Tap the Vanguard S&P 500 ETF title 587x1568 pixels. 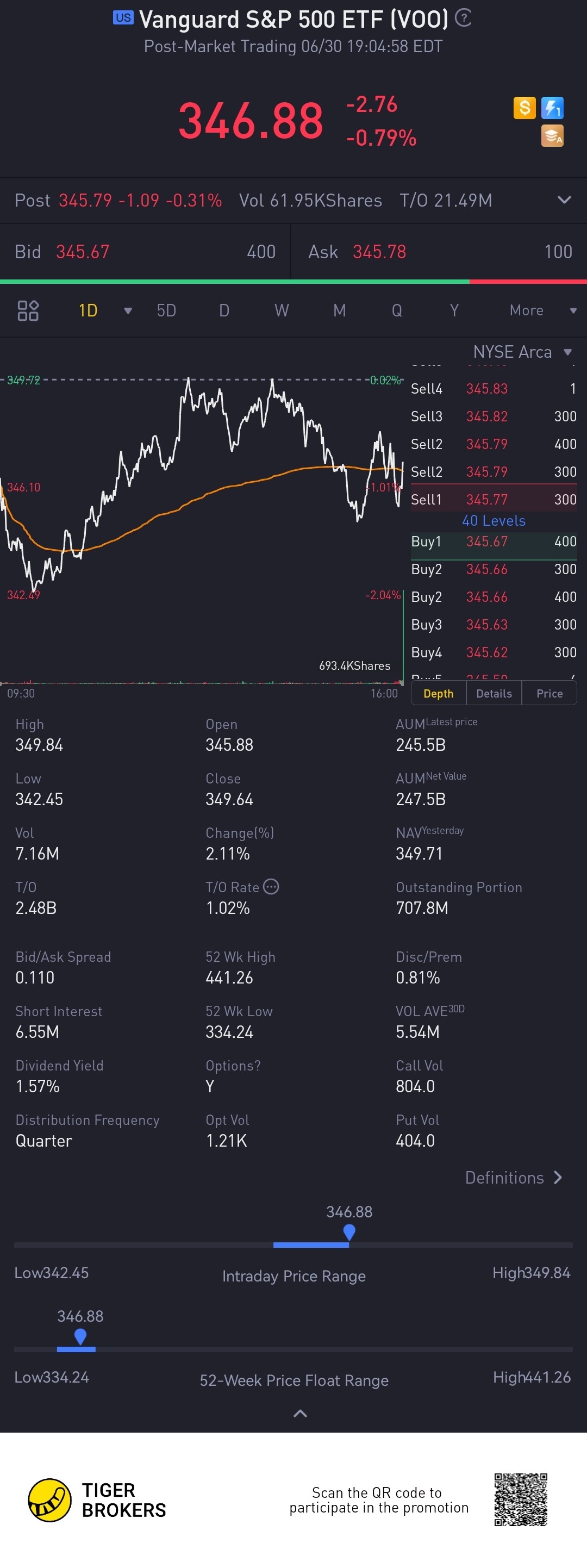(x=294, y=20)
